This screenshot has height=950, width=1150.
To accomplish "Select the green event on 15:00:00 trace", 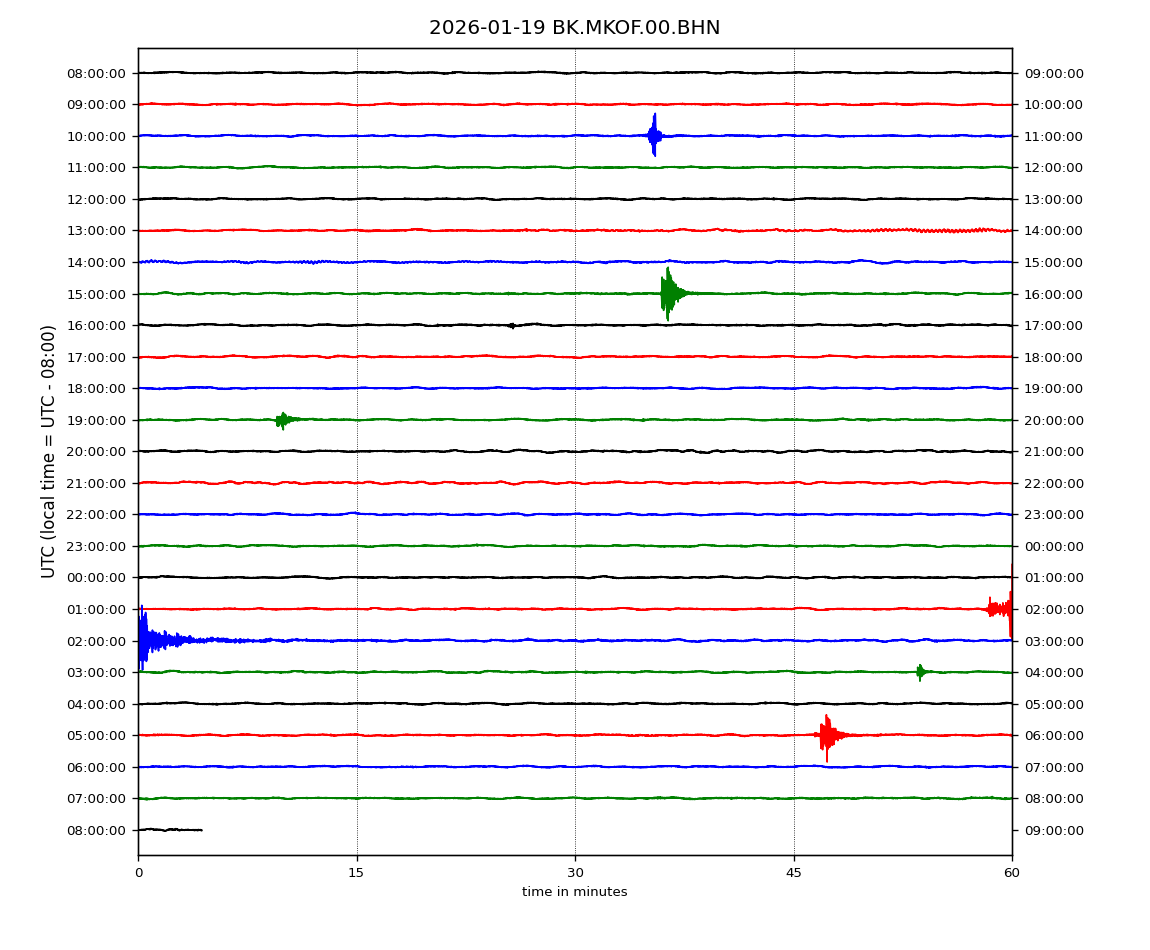I will click(x=668, y=293).
